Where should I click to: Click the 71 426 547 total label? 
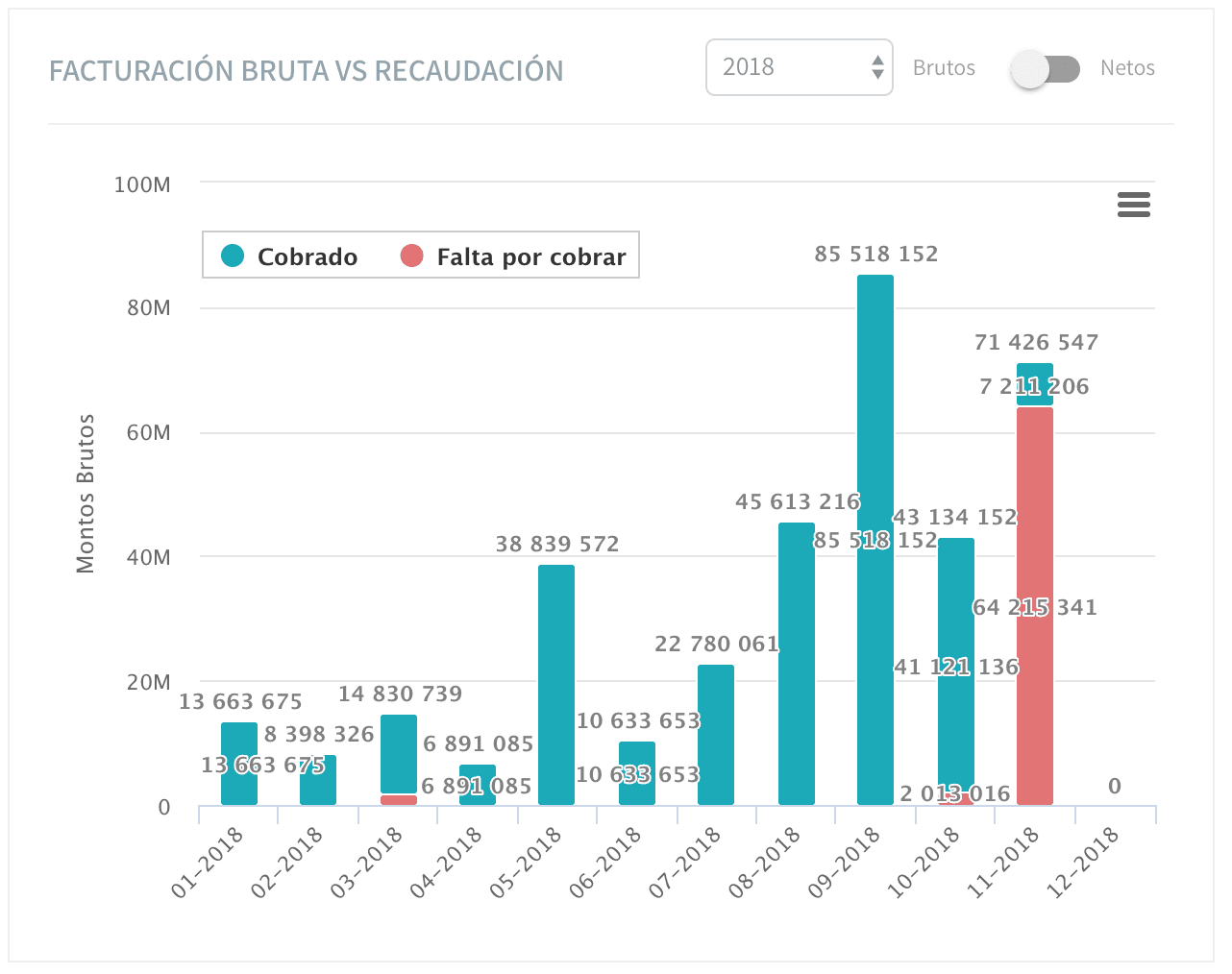click(1036, 342)
